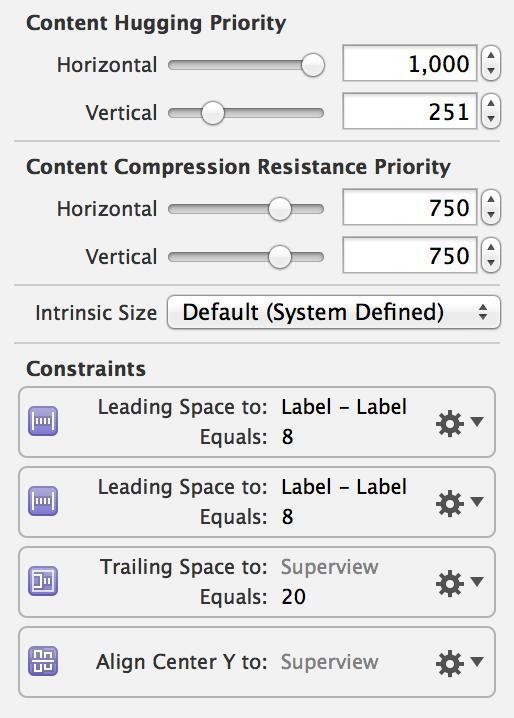Viewport: 514px width, 718px height.
Task: Click the Hugging Horizontal field showing 1,000
Action: coord(410,63)
